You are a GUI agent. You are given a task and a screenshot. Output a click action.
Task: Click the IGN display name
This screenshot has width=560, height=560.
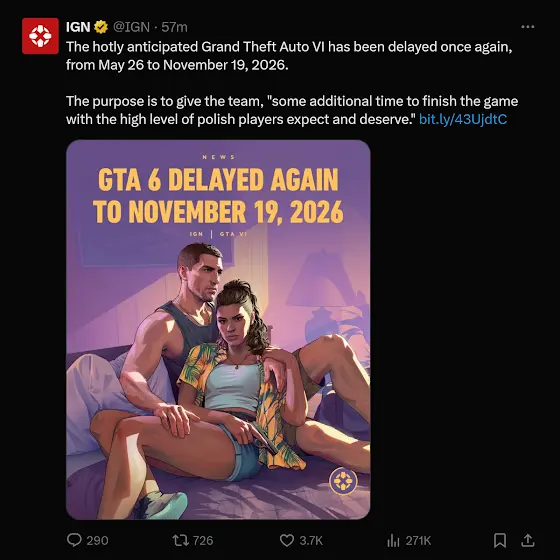click(78, 27)
